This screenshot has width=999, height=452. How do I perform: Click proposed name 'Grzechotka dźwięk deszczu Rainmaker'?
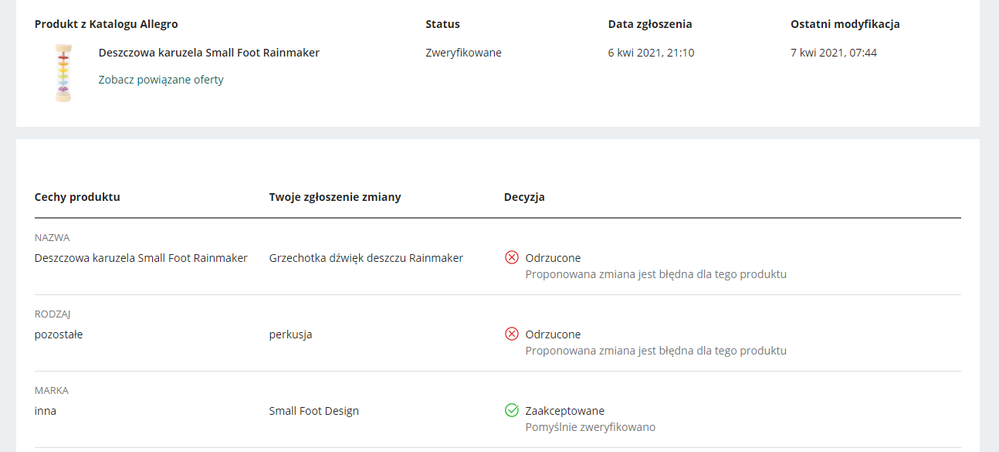point(366,258)
